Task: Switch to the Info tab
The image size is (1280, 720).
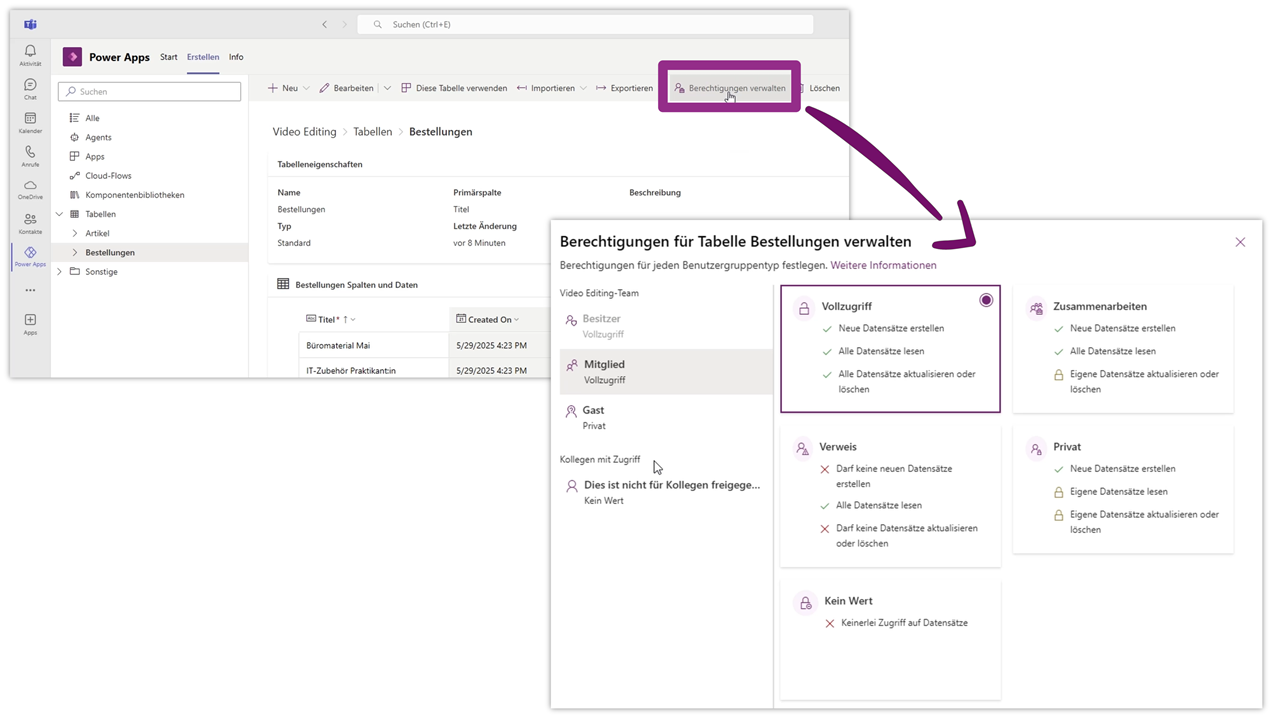Action: tap(236, 57)
